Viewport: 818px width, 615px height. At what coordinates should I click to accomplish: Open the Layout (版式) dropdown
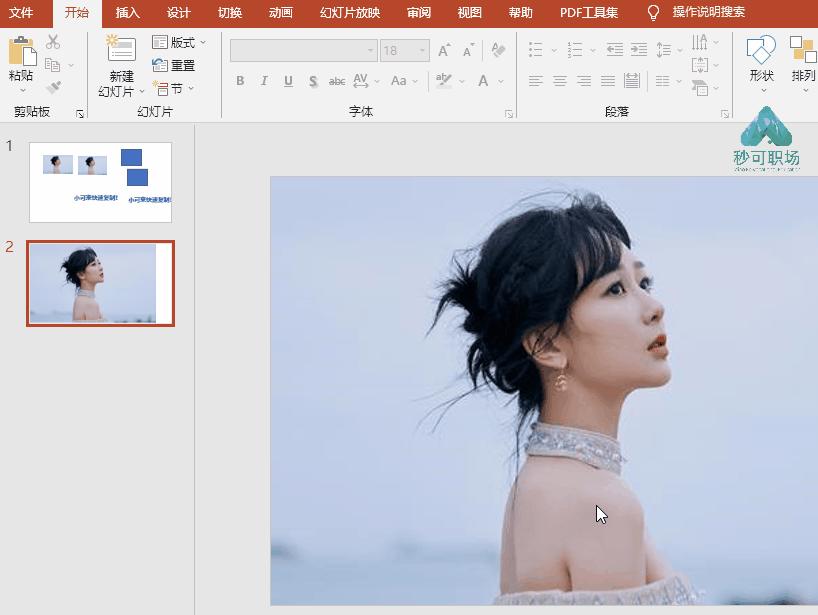pos(179,42)
